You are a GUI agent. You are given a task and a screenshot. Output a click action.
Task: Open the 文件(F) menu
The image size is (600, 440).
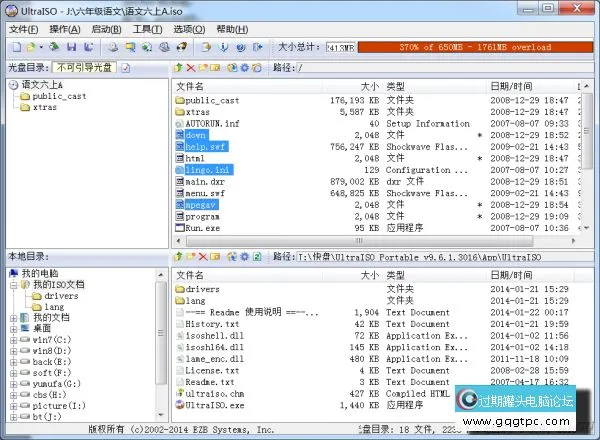click(x=24, y=29)
